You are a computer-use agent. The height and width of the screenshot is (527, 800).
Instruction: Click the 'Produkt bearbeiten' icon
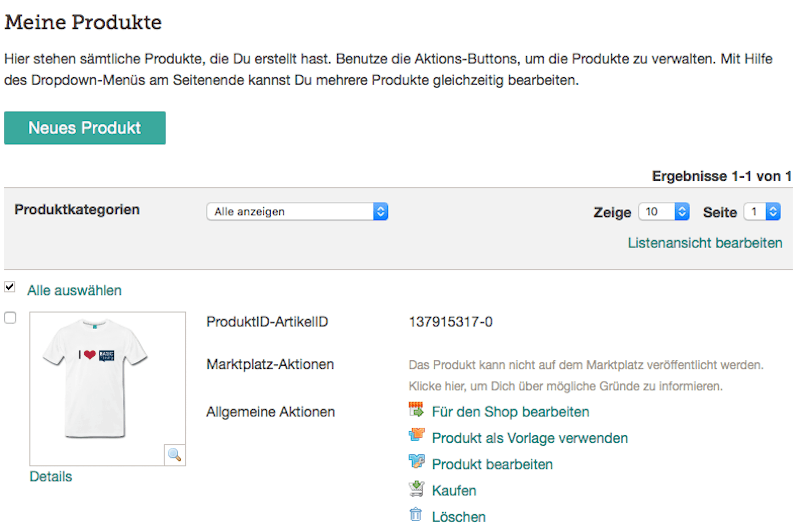pos(417,463)
